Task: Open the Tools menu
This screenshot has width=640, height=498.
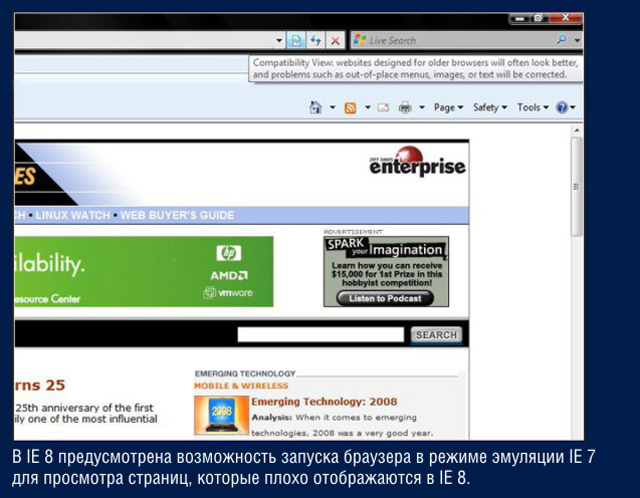Action: point(533,107)
